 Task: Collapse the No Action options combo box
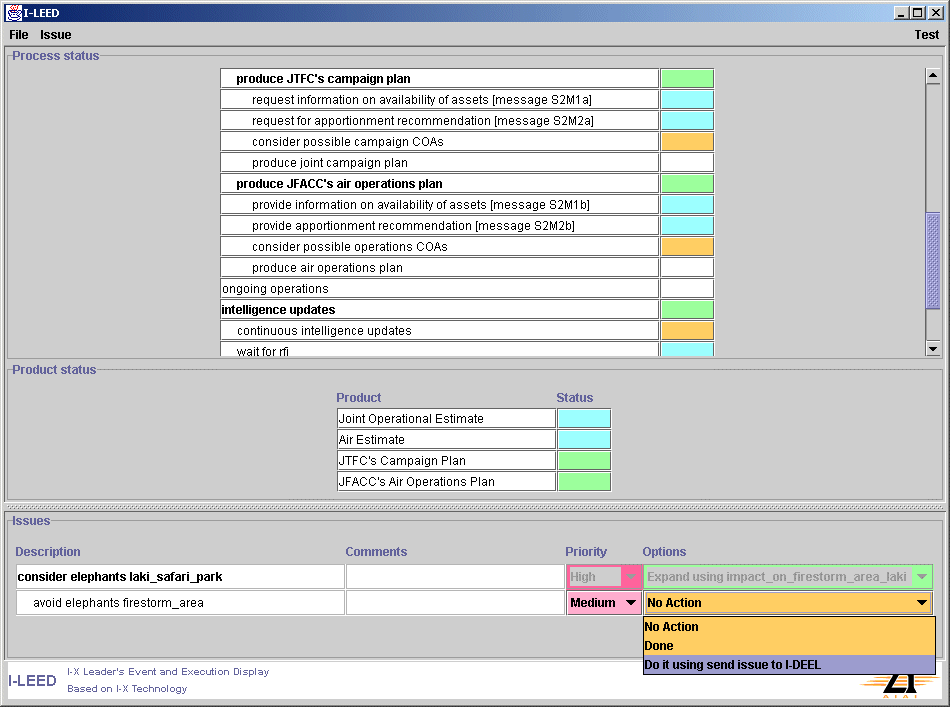[x=921, y=603]
